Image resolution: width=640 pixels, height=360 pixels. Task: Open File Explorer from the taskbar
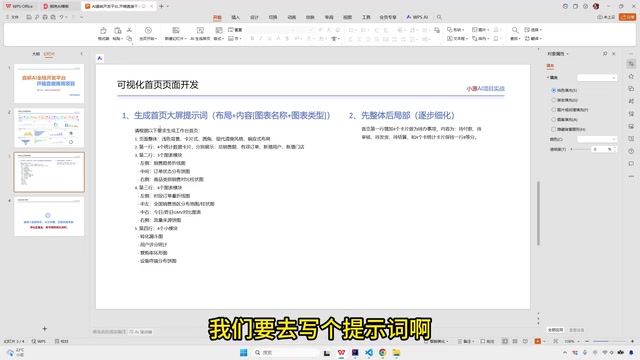tap(396, 353)
